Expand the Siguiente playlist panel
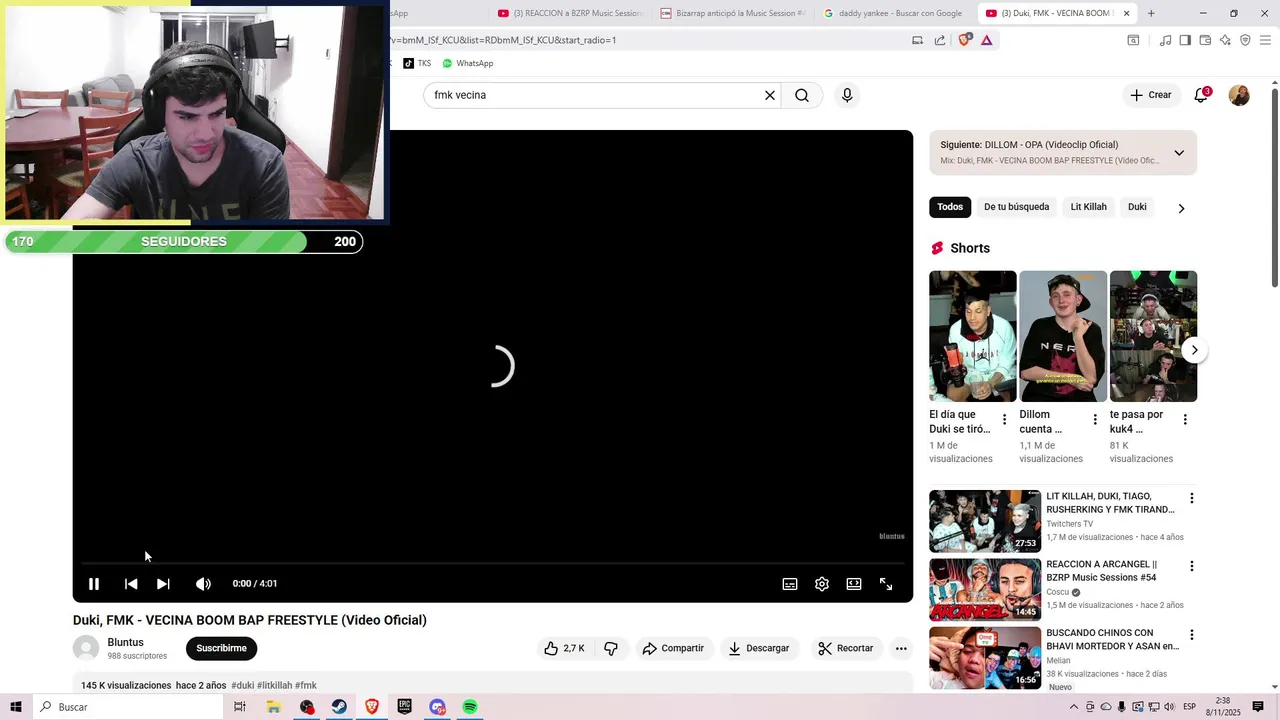Image resolution: width=1280 pixels, height=720 pixels. tap(1179, 153)
